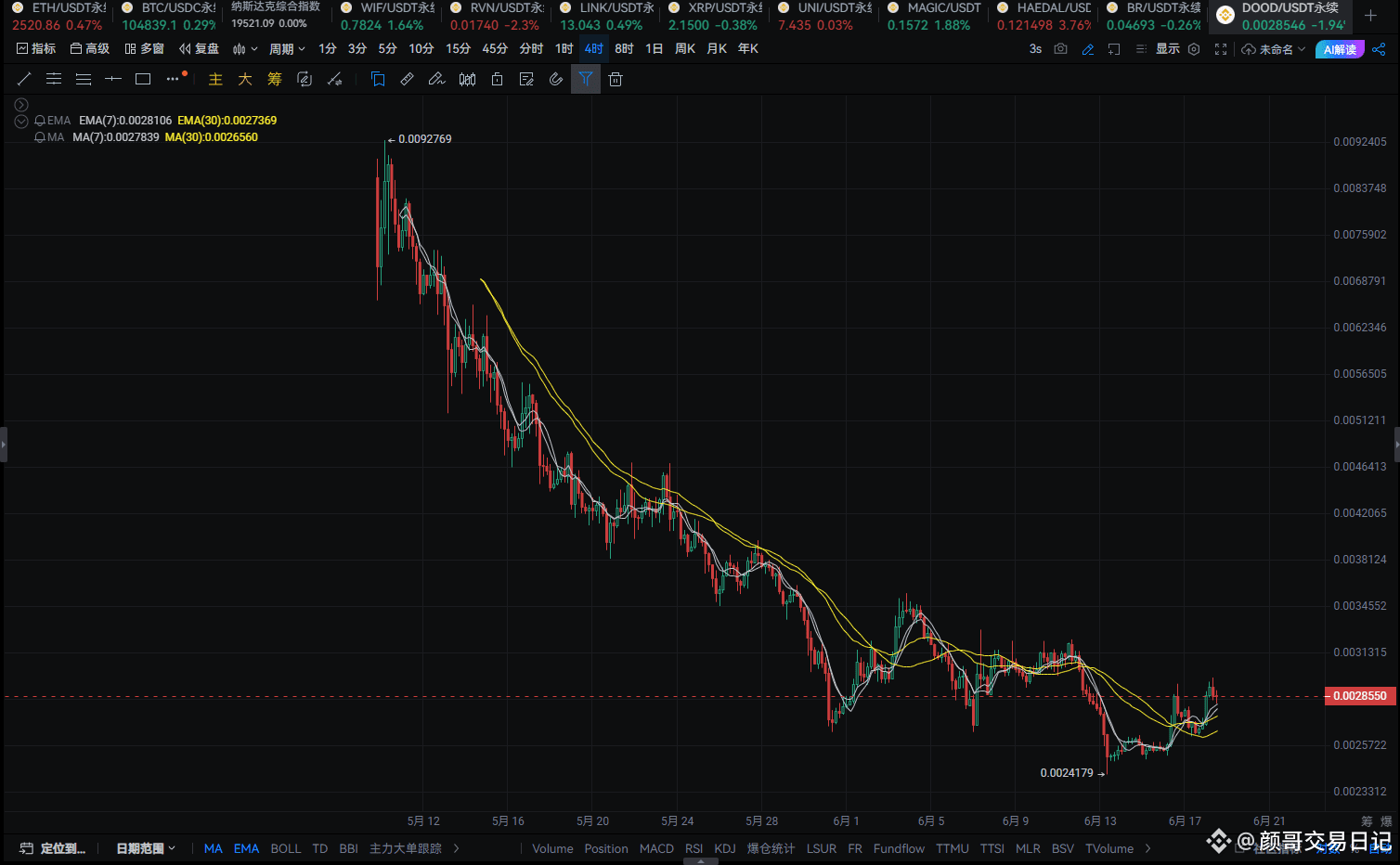Select the horizontal line tool
This screenshot has height=865, width=1400.
coord(113,80)
